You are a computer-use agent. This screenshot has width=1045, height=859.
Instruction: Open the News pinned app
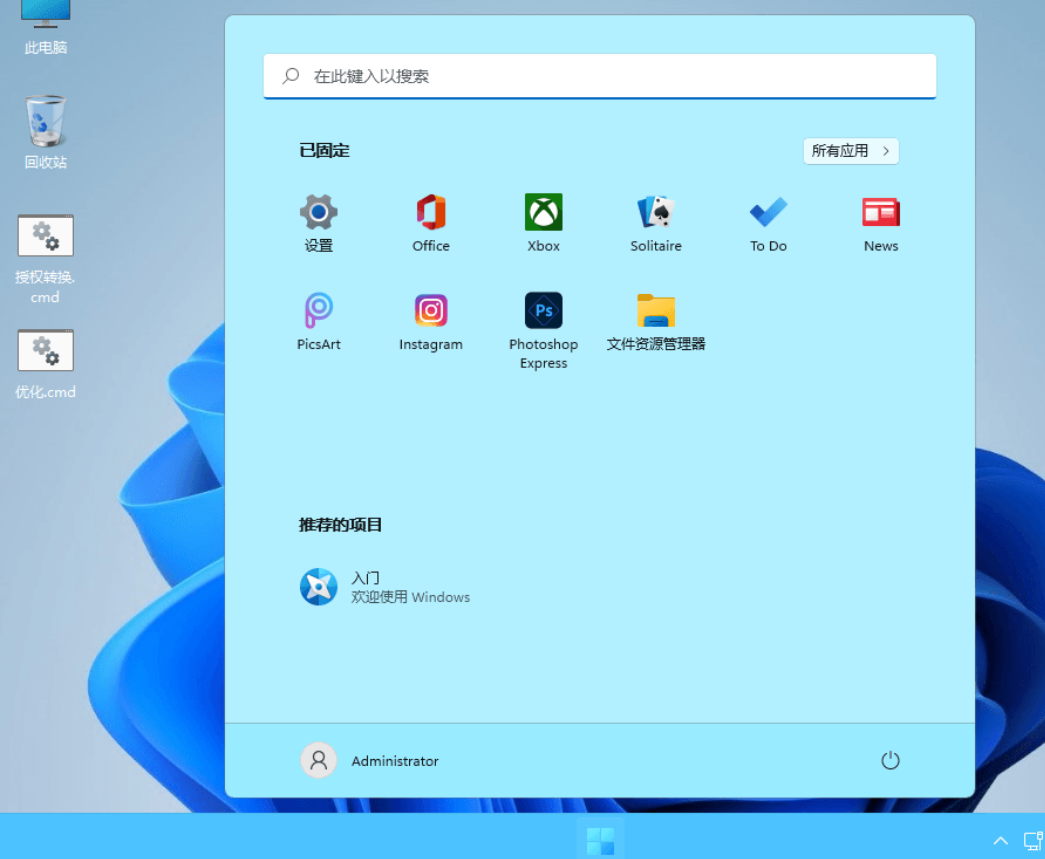[880, 223]
